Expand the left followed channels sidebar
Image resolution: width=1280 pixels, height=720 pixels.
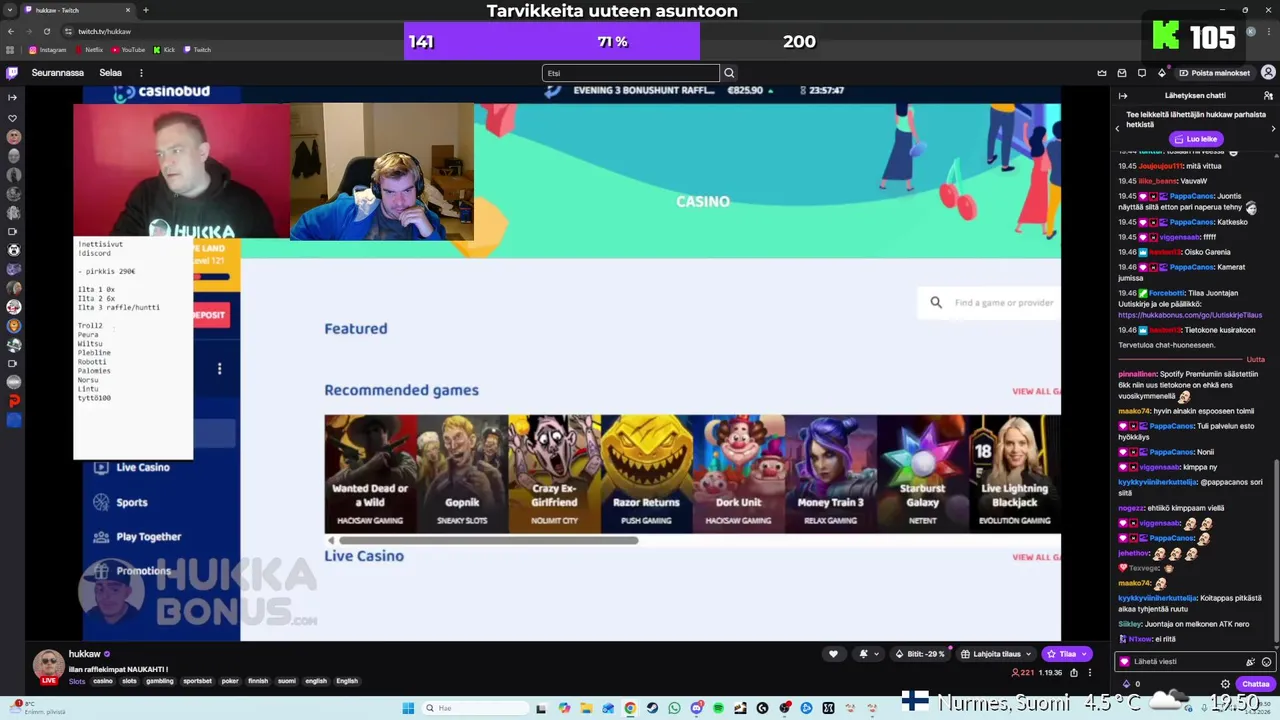[12, 97]
